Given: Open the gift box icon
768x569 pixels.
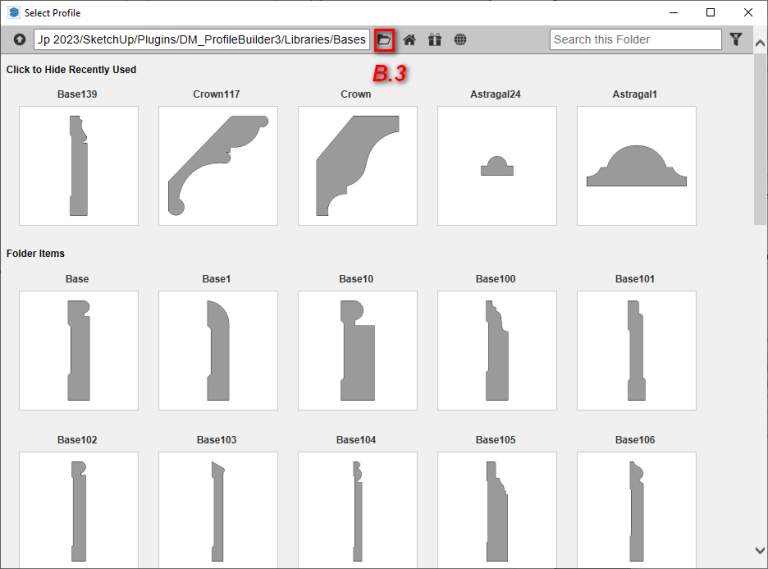Looking at the screenshot, I should pos(434,40).
